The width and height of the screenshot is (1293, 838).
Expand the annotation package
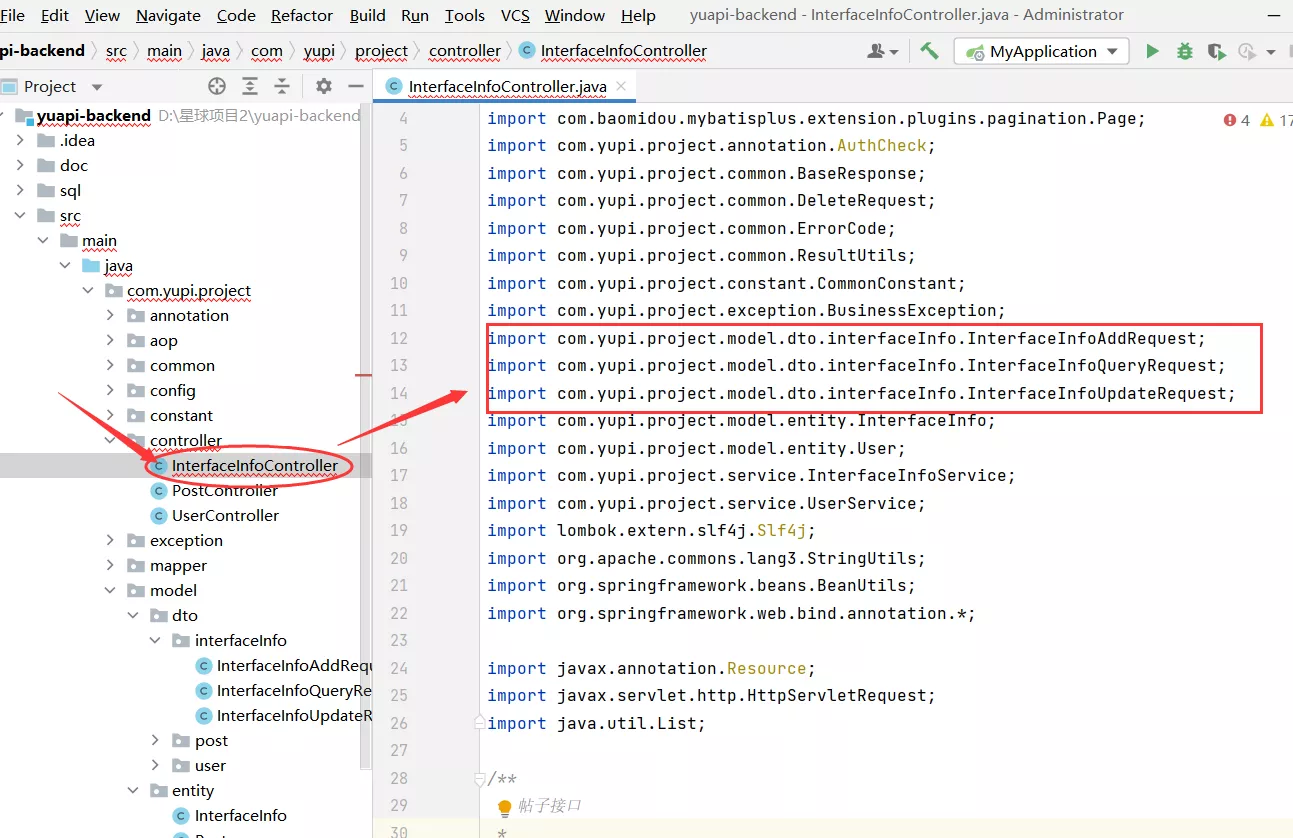click(110, 315)
